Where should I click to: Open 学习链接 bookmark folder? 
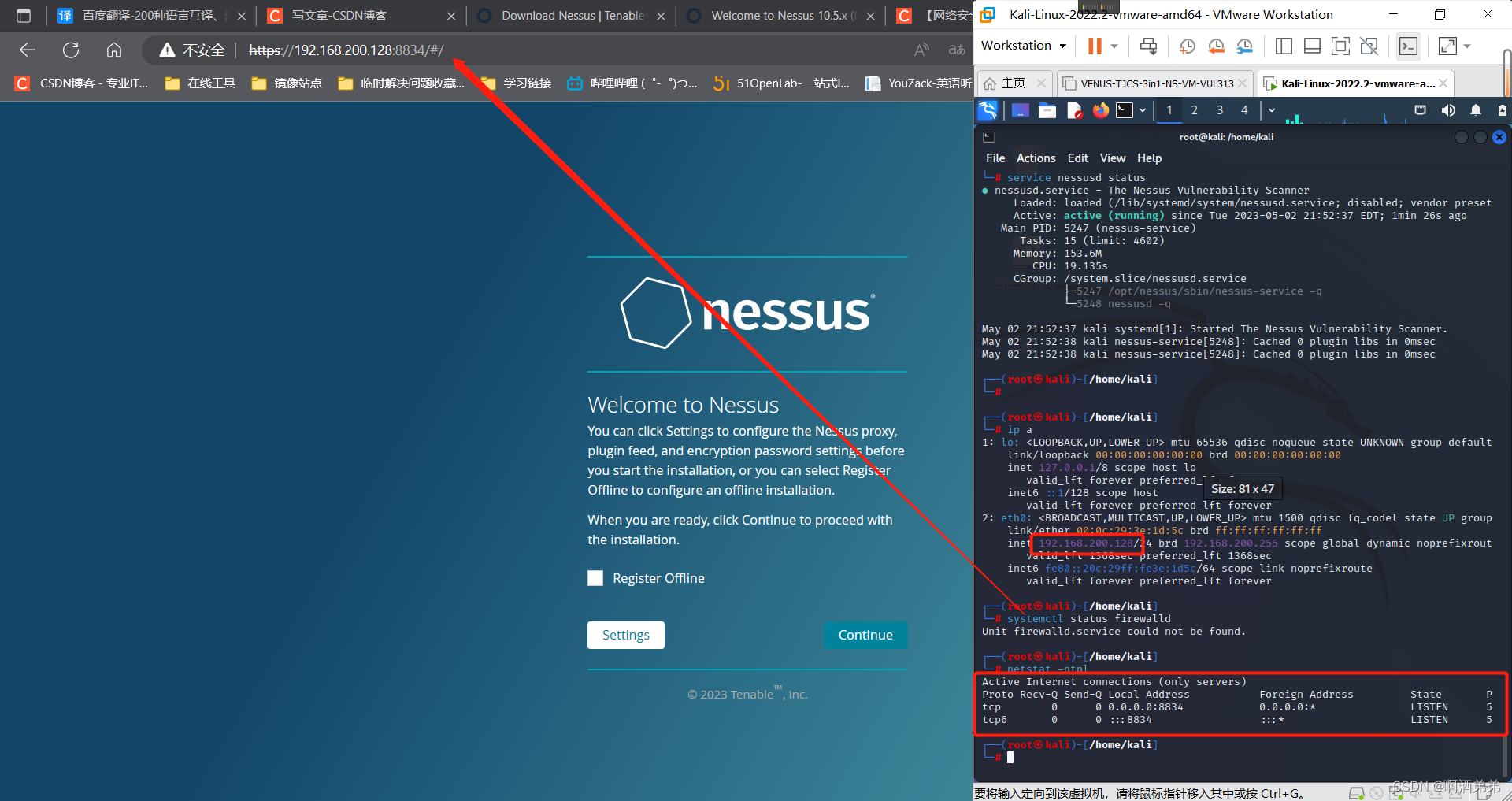[517, 83]
